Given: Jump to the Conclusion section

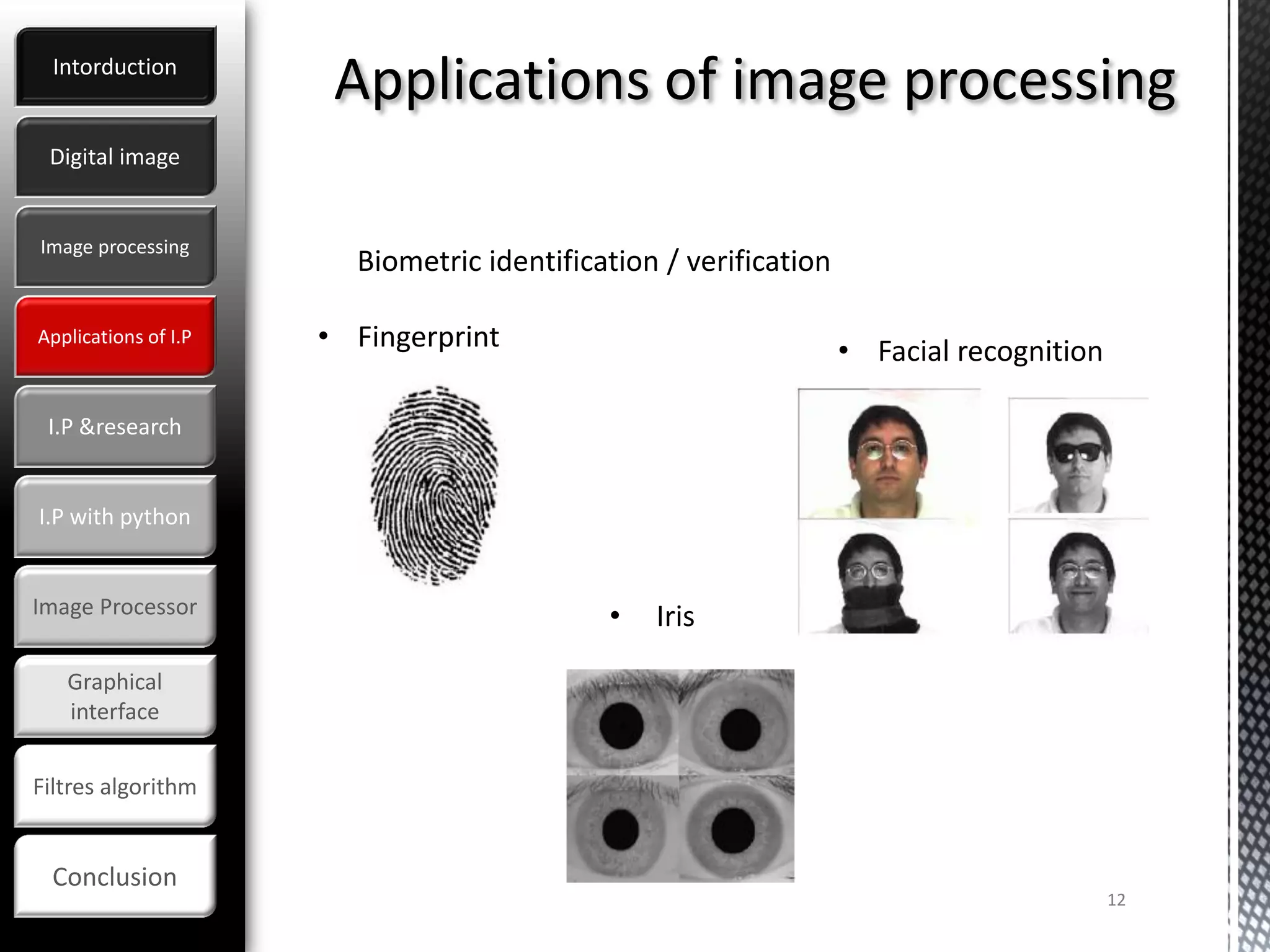Looking at the screenshot, I should pos(115,876).
